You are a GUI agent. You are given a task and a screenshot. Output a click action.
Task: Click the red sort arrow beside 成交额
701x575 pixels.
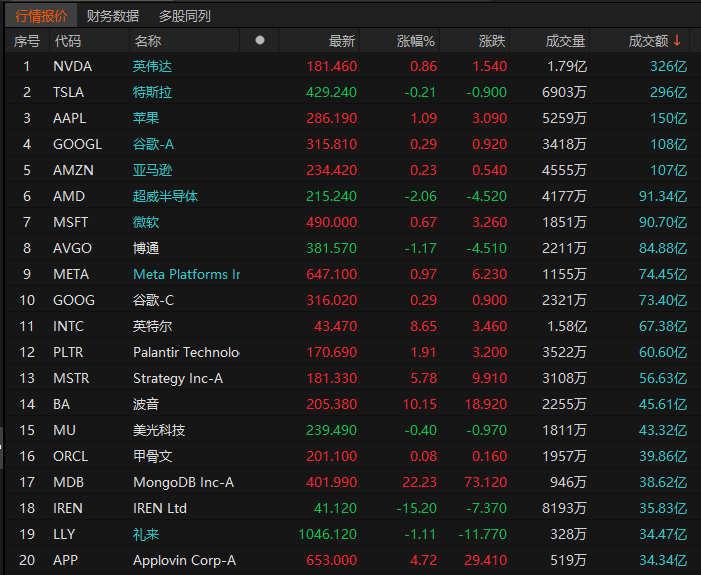click(x=677, y=40)
